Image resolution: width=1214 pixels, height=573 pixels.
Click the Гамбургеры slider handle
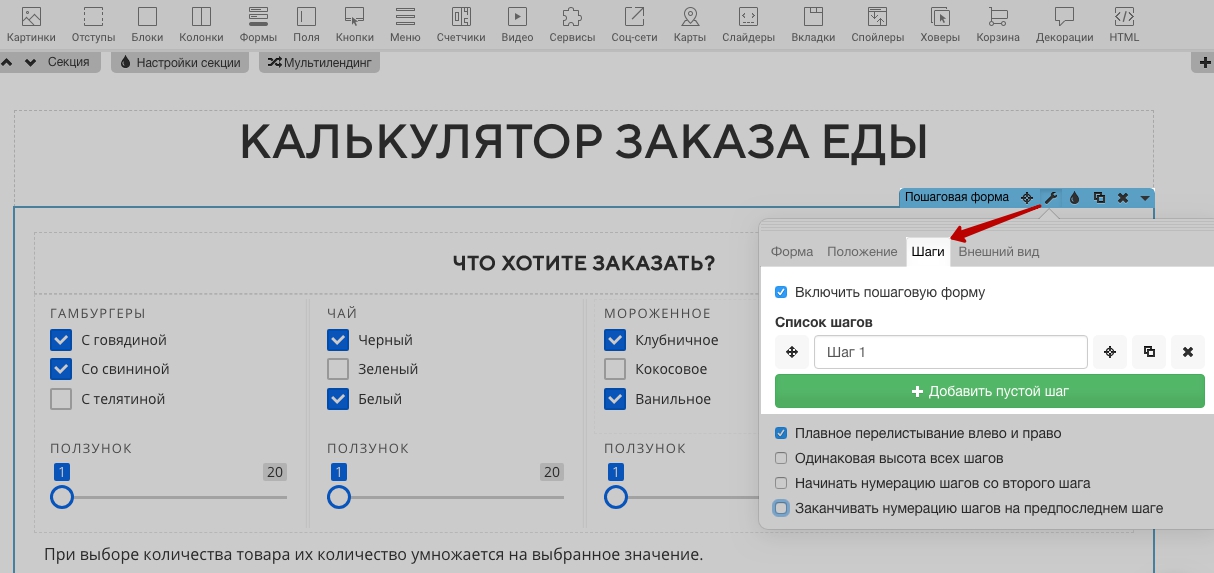coord(62,497)
